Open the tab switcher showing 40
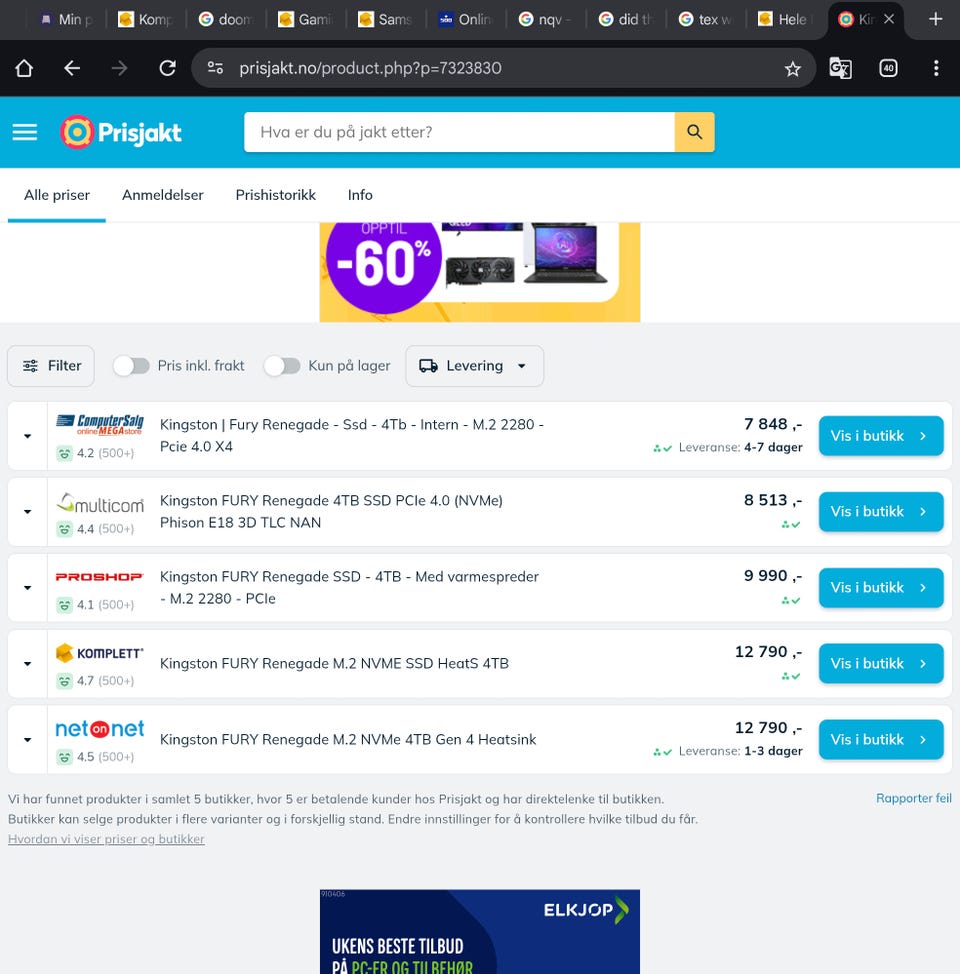The image size is (960, 974). tap(888, 68)
